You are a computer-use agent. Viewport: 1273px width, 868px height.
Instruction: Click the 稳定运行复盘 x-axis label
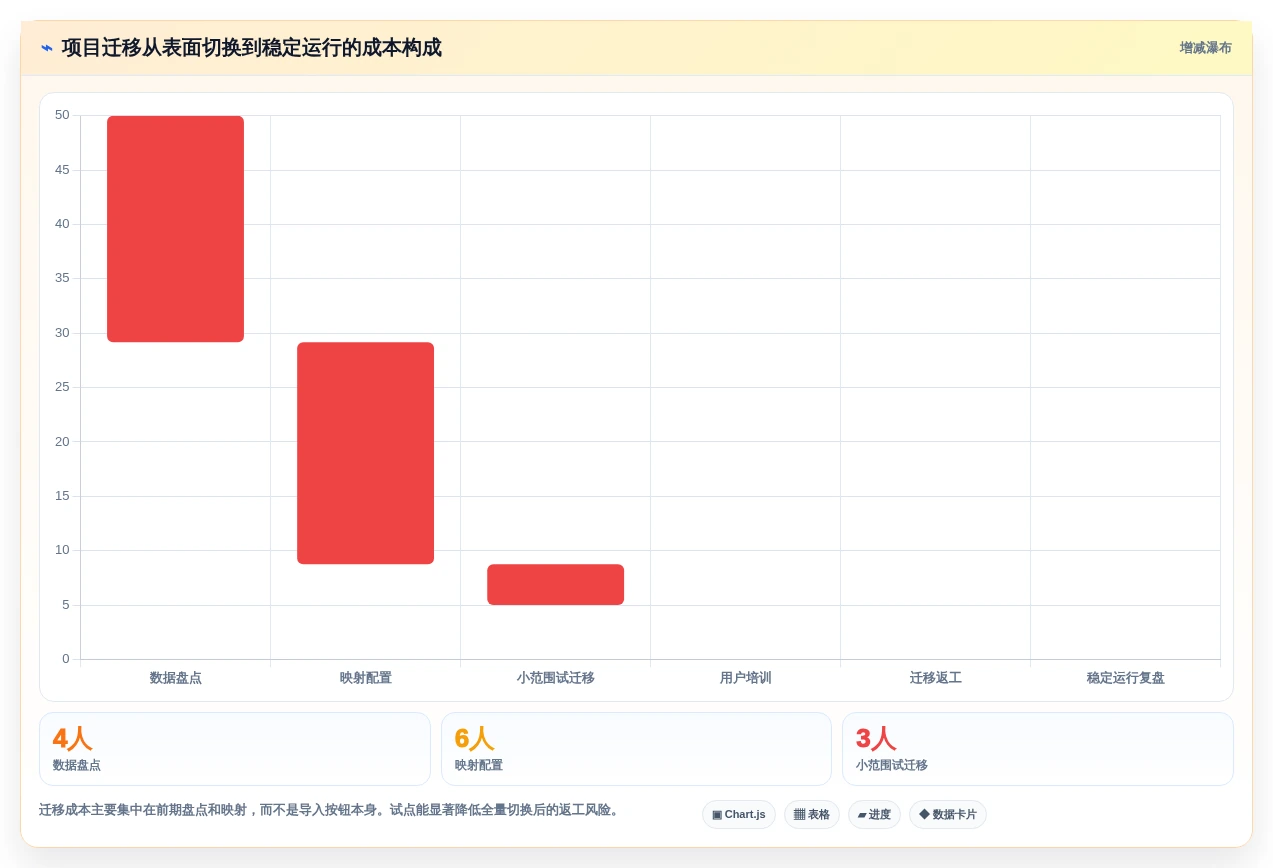pos(1125,678)
